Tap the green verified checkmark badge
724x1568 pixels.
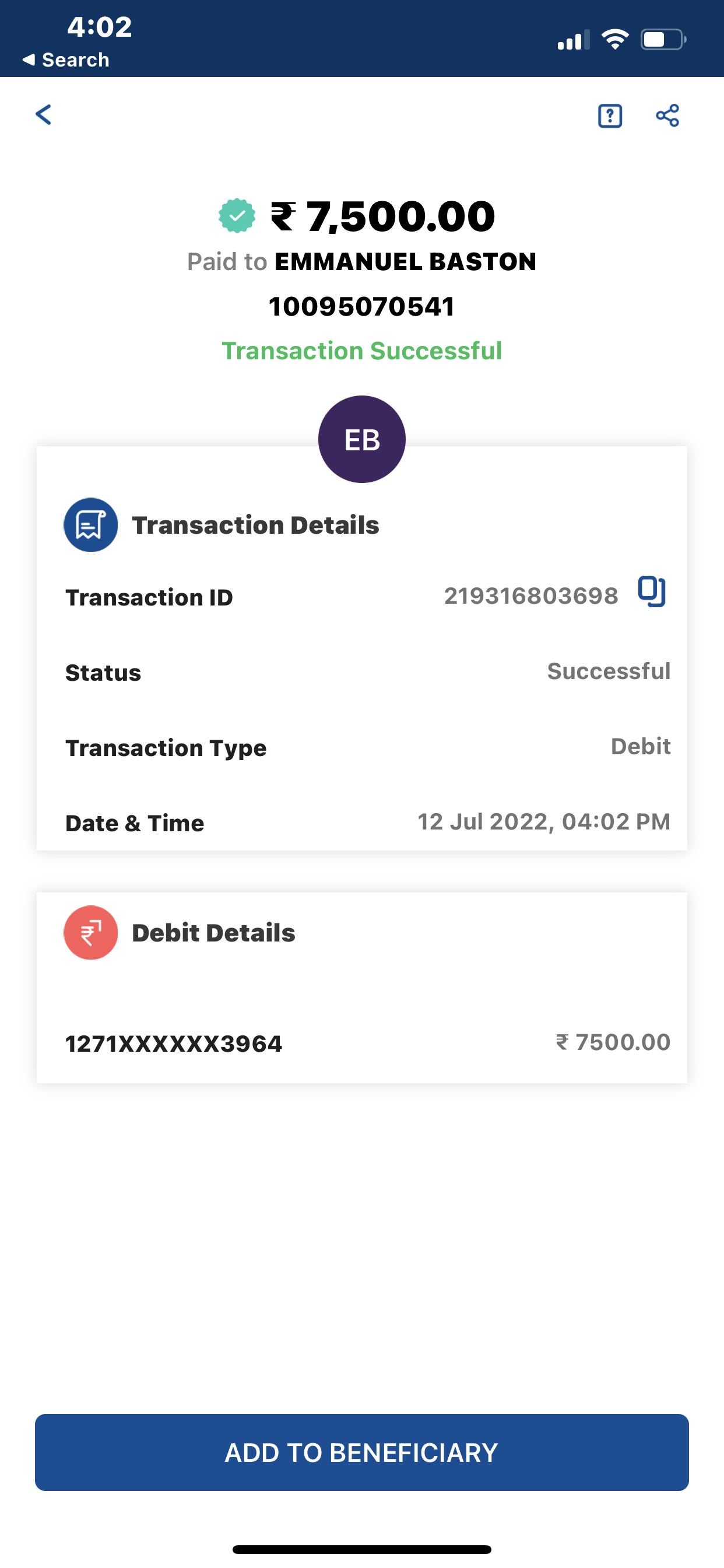click(237, 216)
